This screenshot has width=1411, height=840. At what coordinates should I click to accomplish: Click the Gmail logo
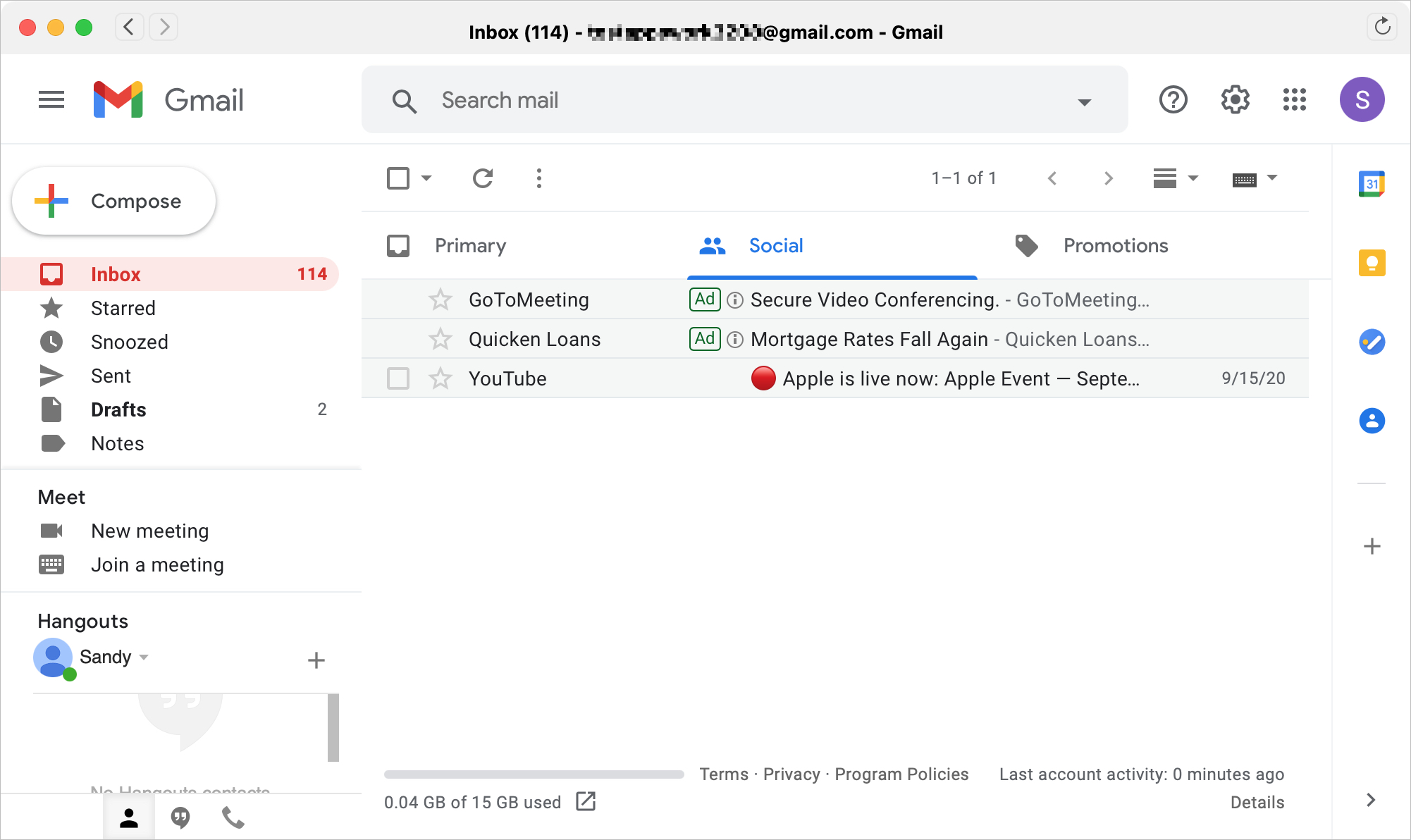[168, 99]
